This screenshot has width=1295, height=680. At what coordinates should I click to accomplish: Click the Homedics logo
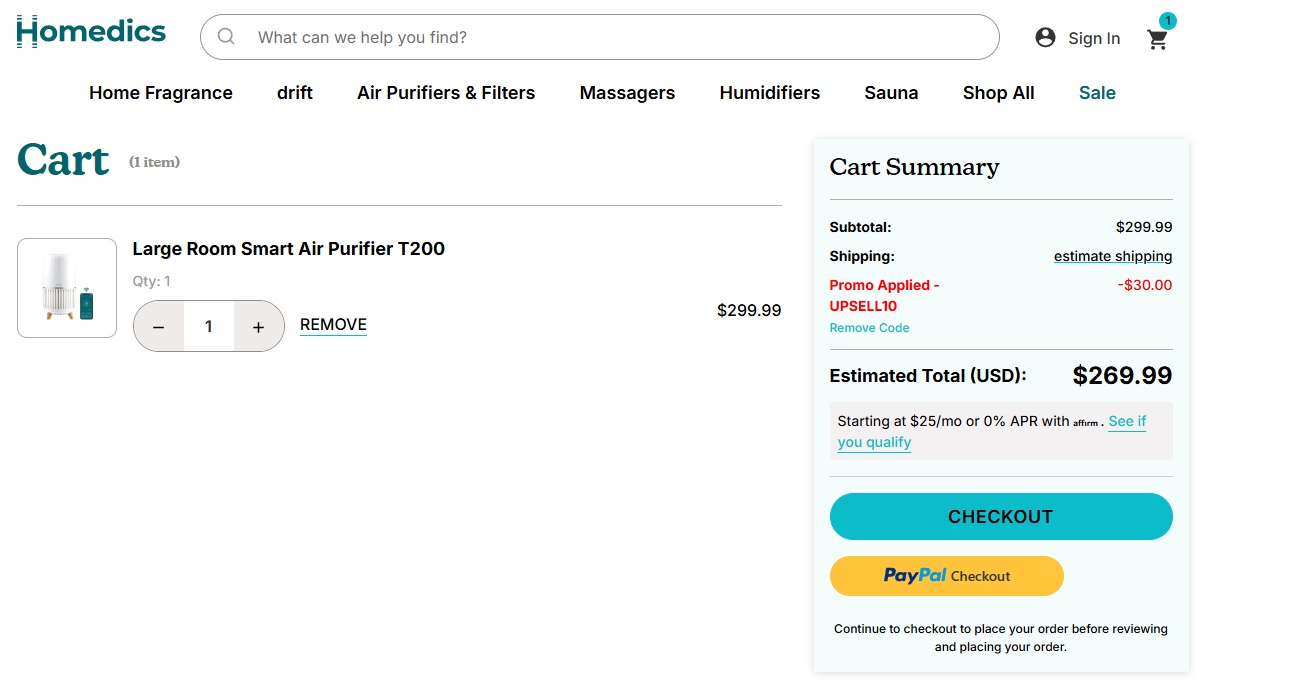[91, 32]
